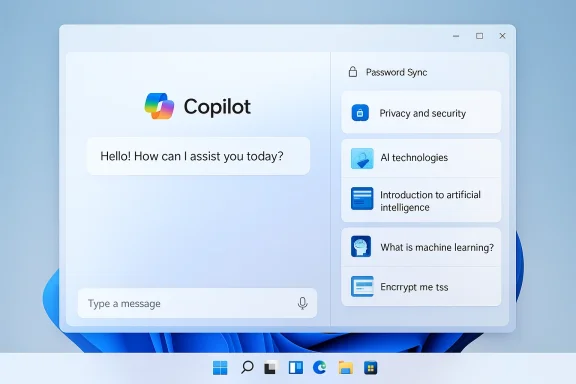Click the Password Sync label
This screenshot has width=576, height=384.
pos(396,72)
